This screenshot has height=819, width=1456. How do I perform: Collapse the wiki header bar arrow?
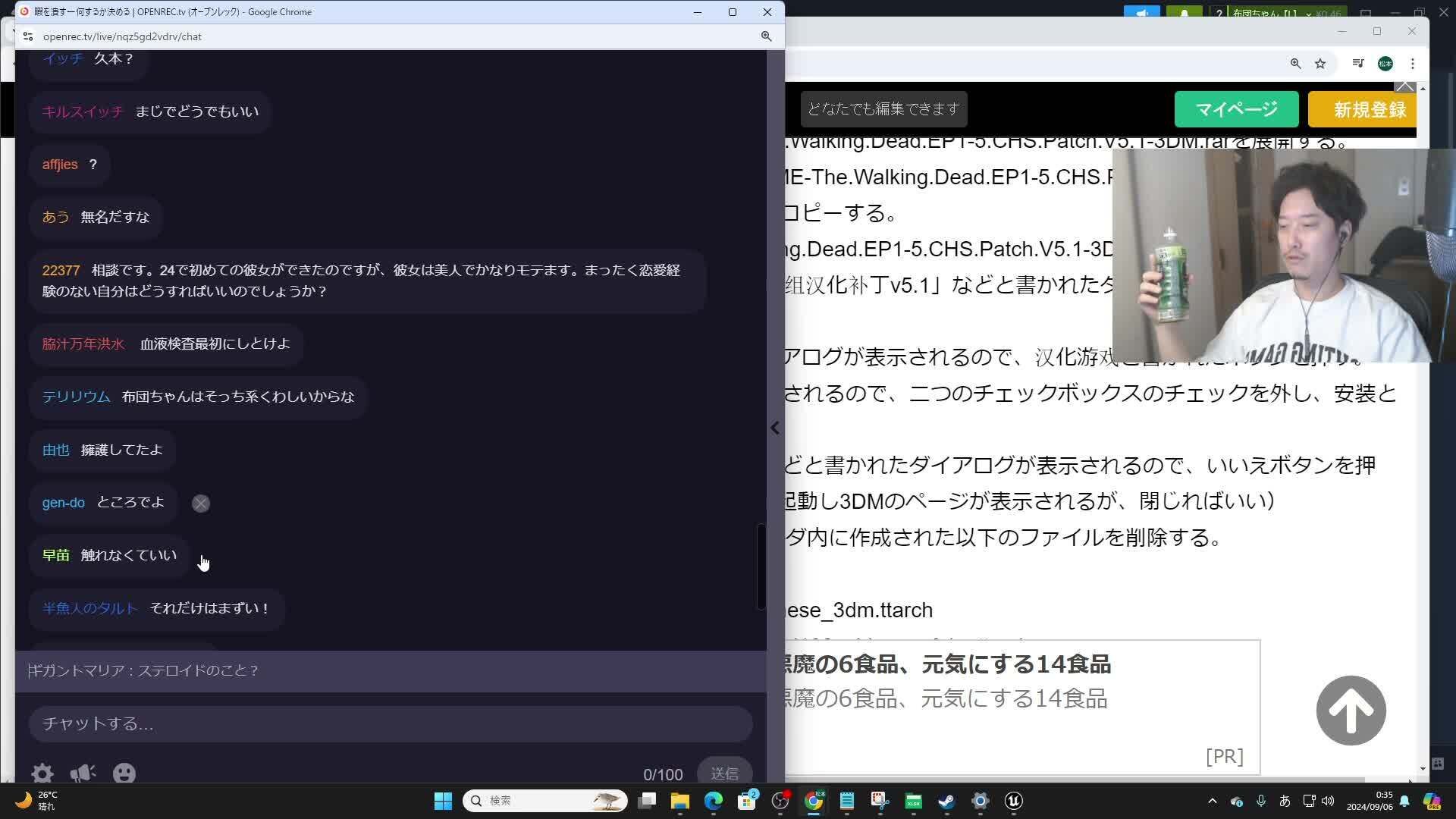(1405, 87)
